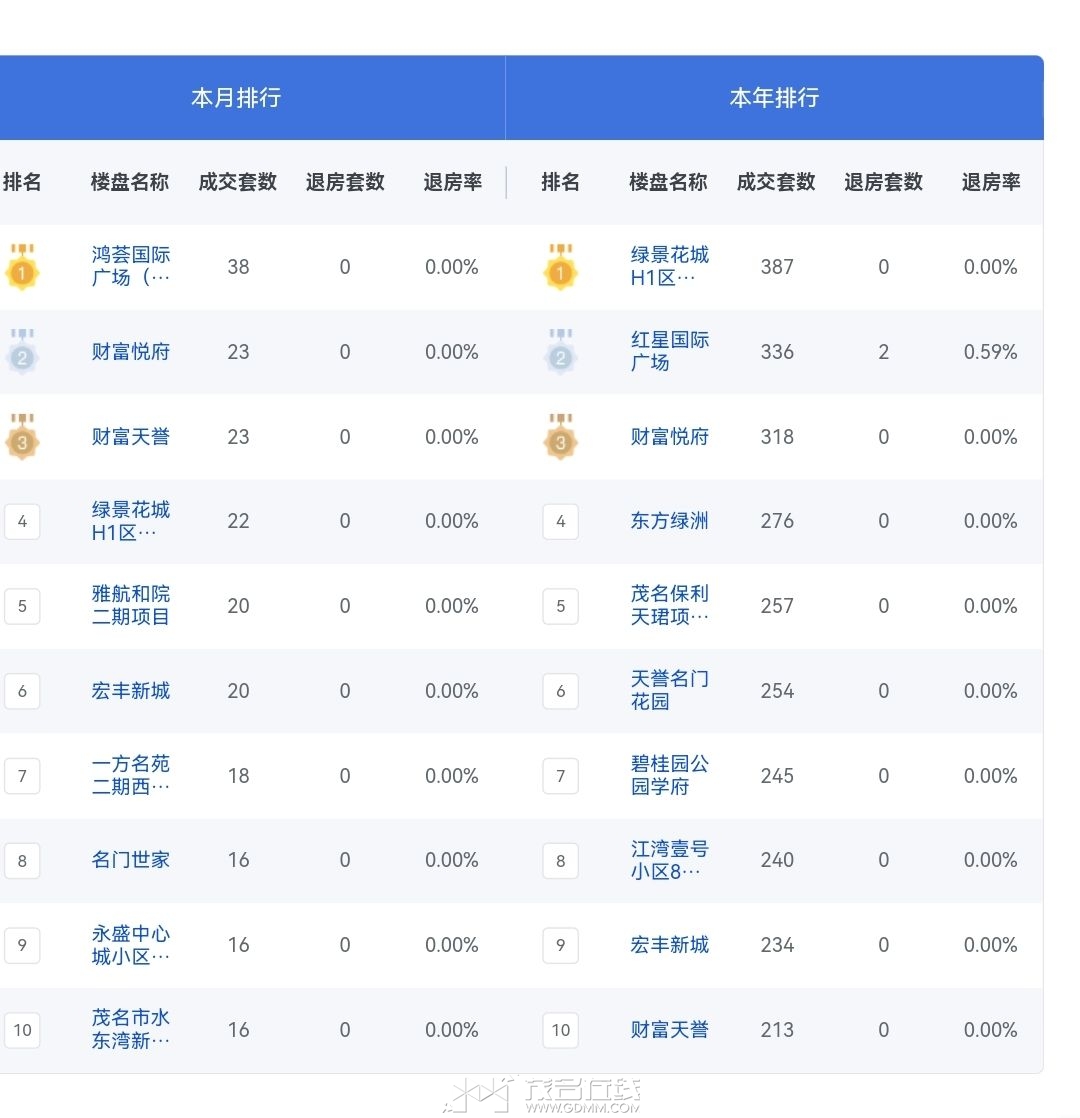Open 红星国际广场 property link
The image size is (1080, 1118).
(x=669, y=352)
